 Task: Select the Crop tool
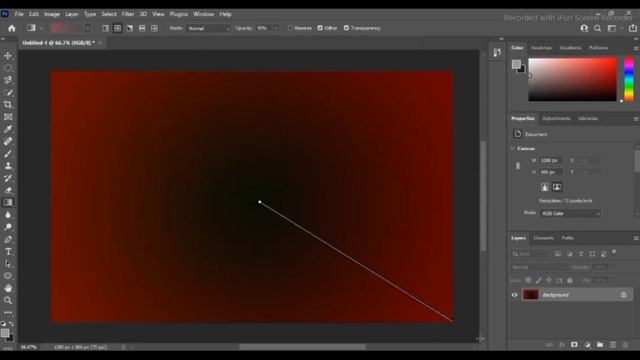point(8,104)
